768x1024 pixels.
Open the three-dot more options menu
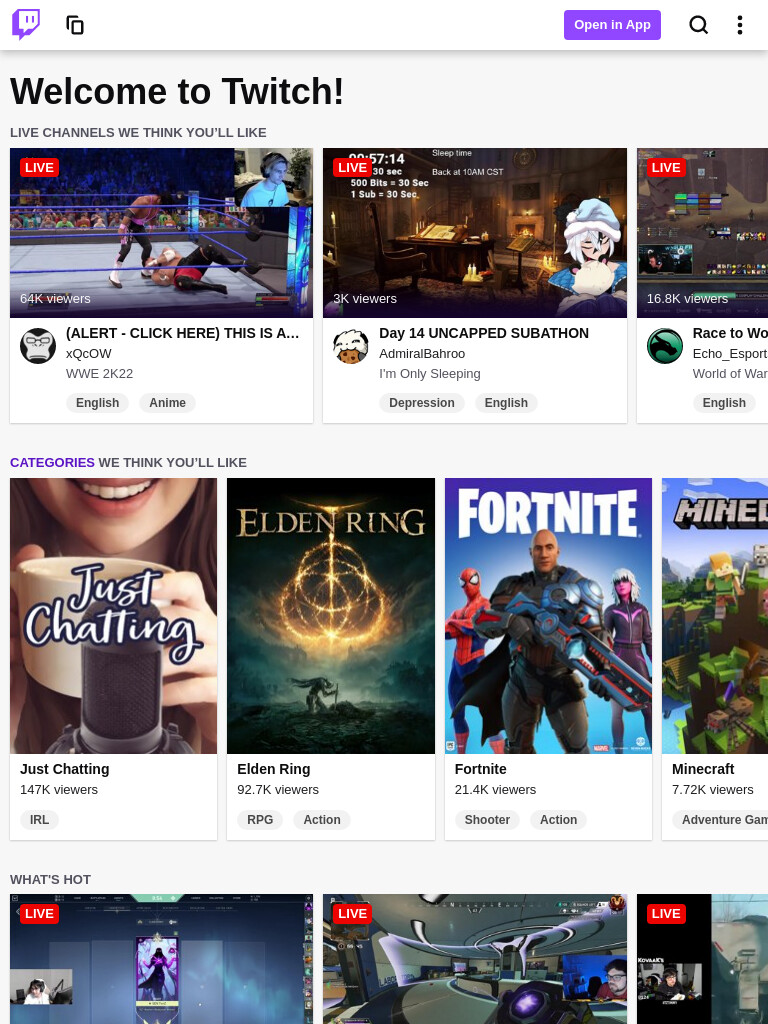click(739, 25)
